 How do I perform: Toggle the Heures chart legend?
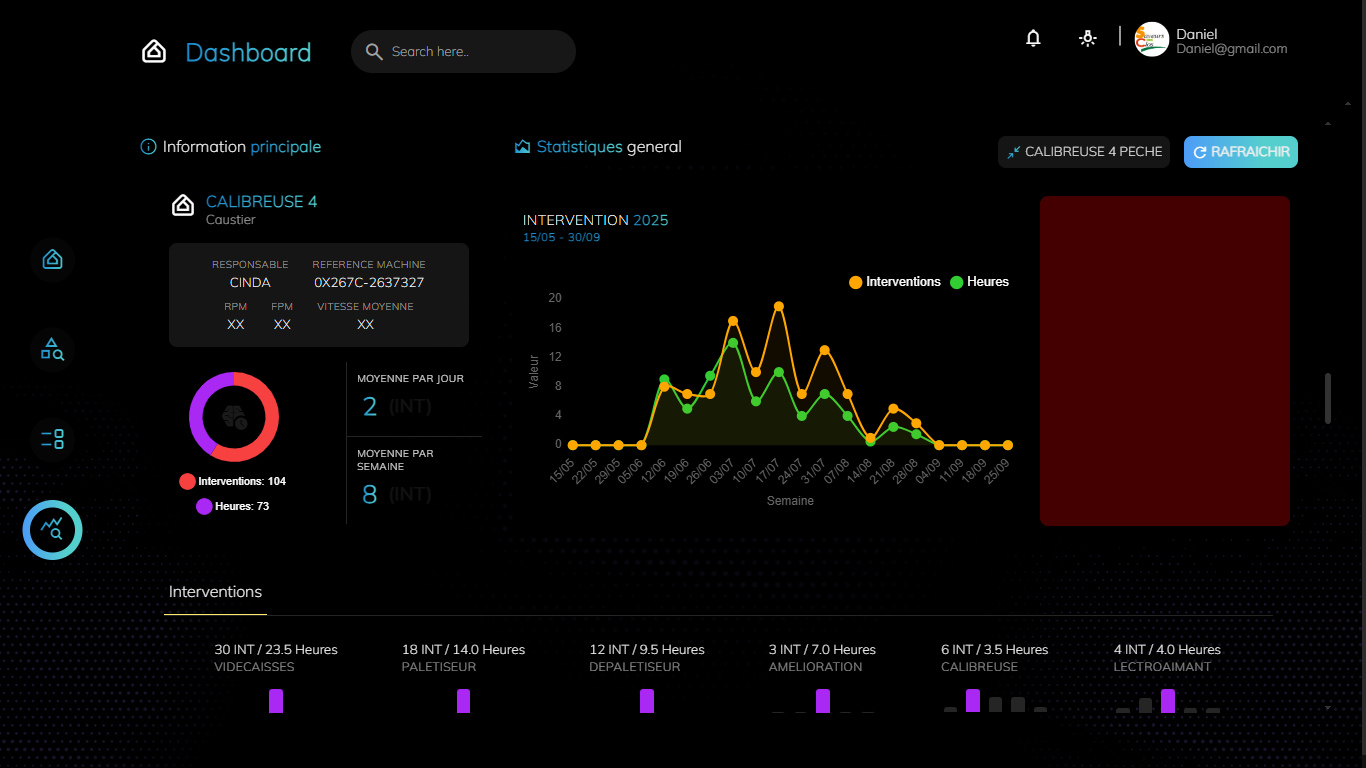[x=979, y=282]
